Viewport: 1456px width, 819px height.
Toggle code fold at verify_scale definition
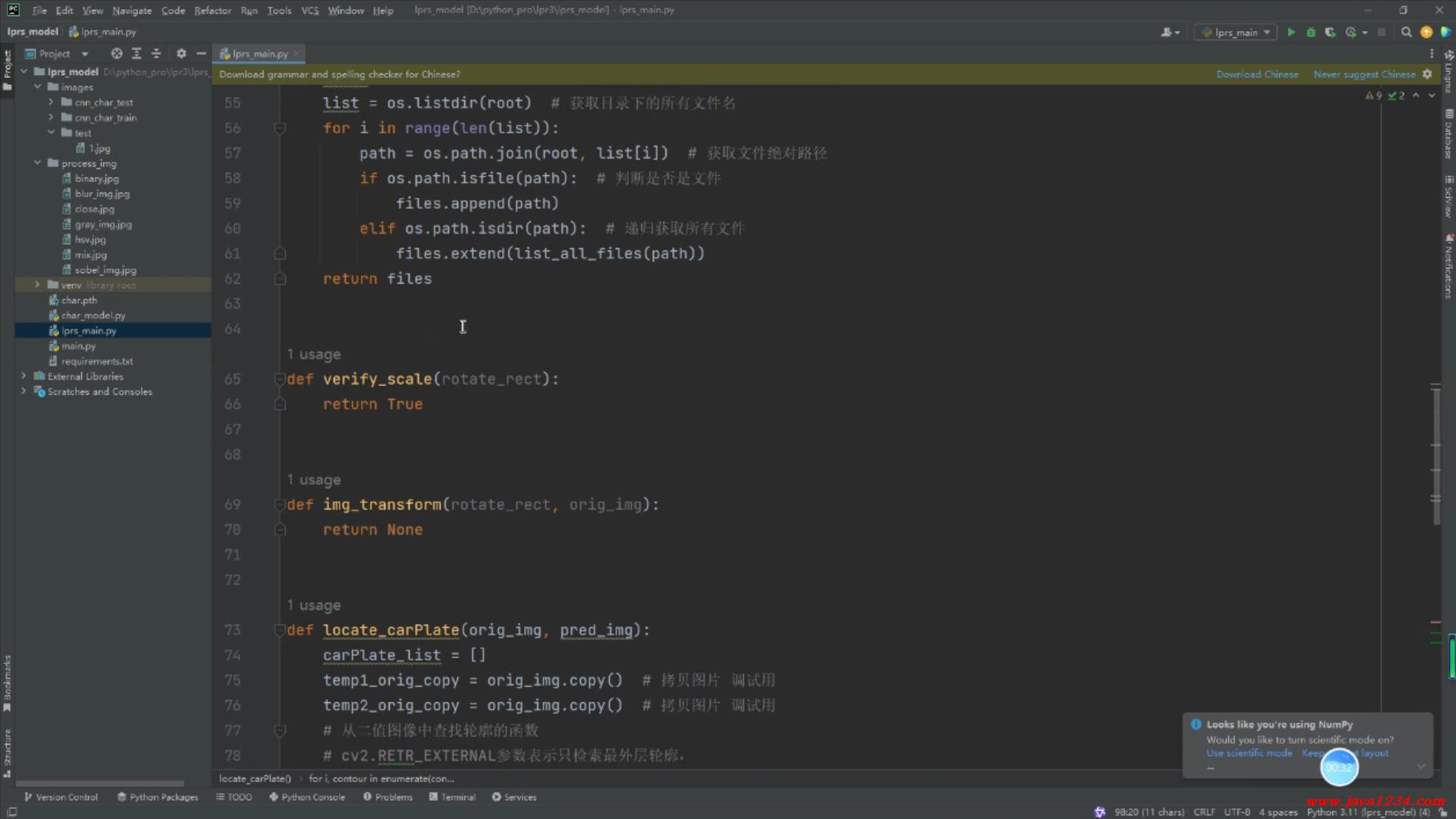(x=279, y=379)
